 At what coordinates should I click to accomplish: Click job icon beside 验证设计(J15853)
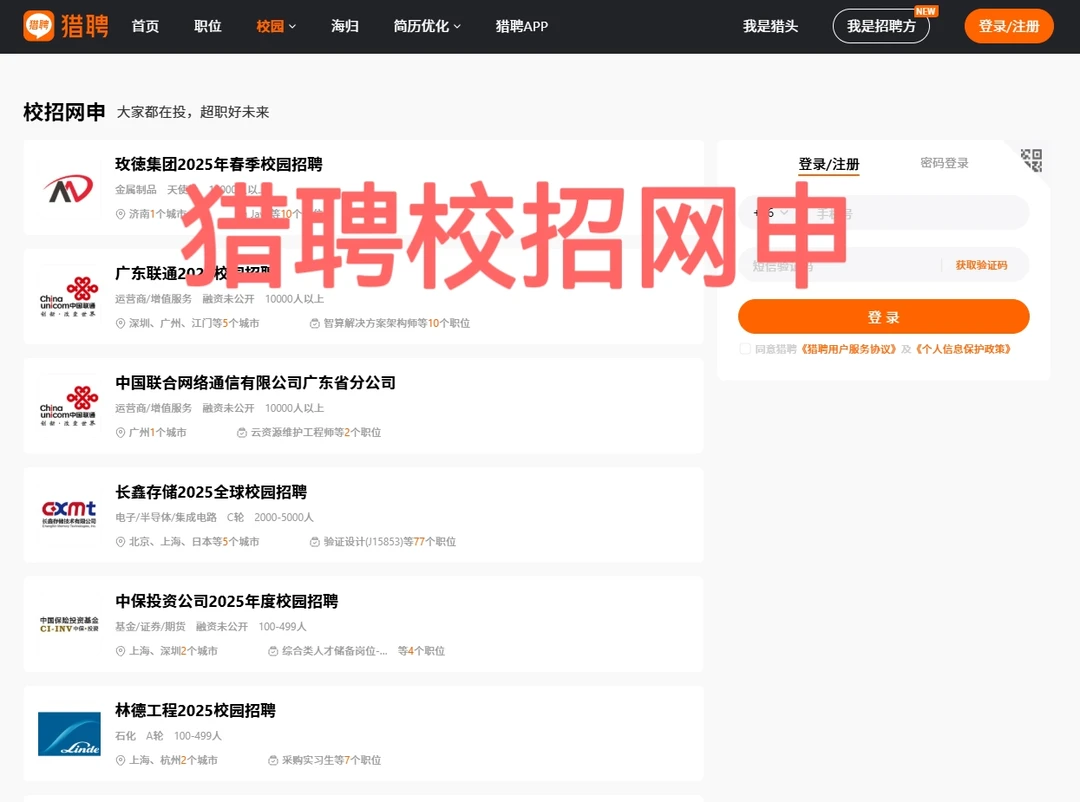tap(315, 542)
